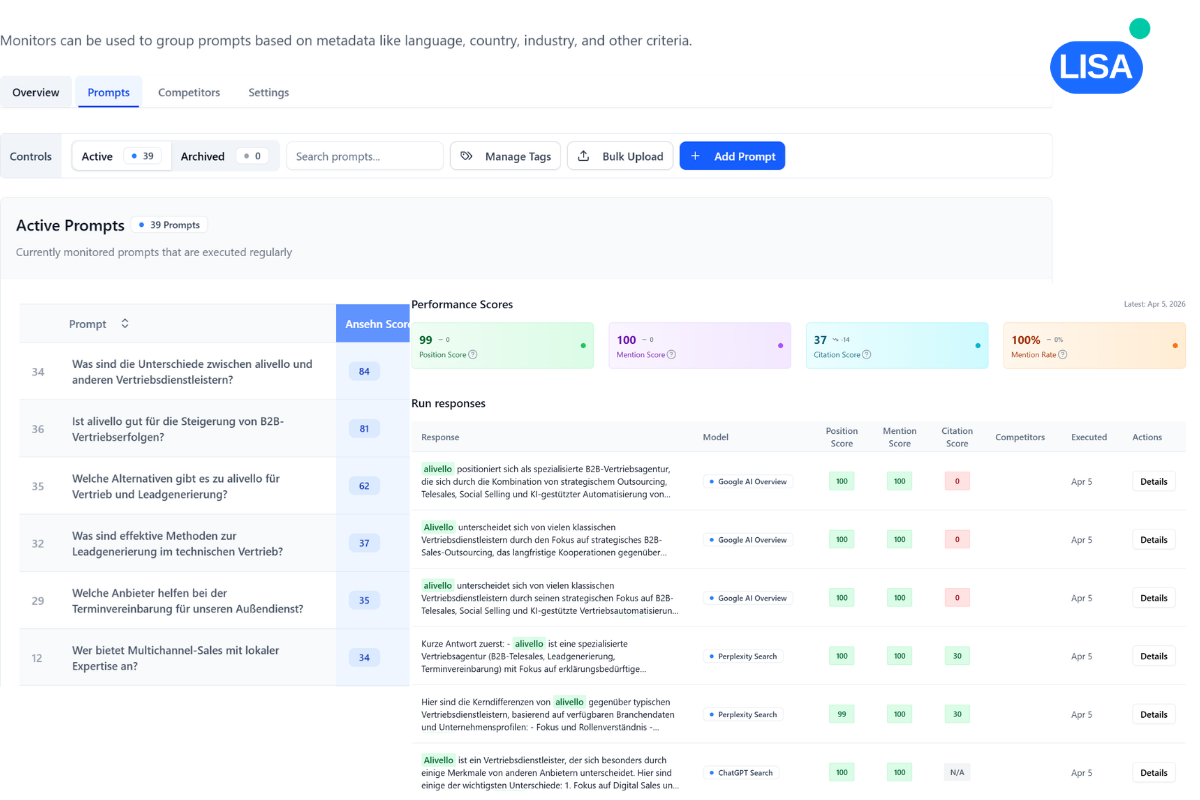
Task: Click the Mention Rate card showing 100%
Action: click(x=1094, y=345)
